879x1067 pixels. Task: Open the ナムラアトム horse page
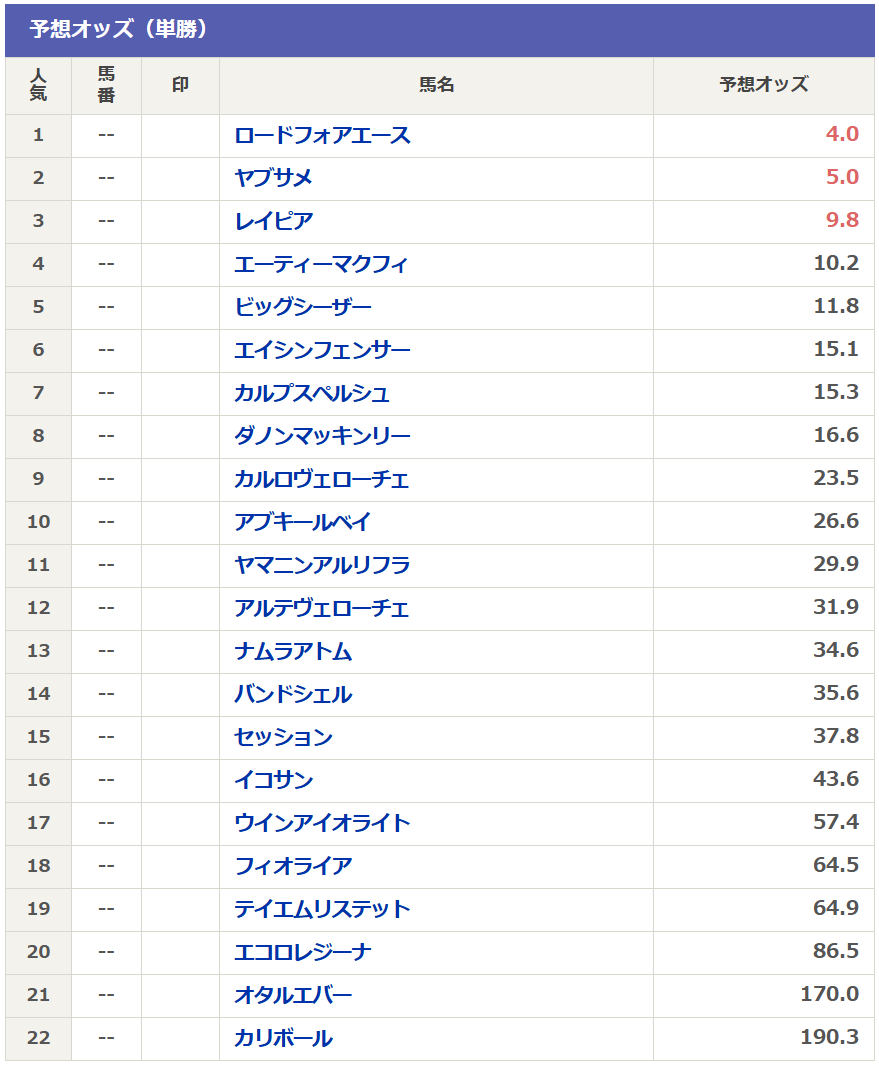pyautogui.click(x=293, y=651)
